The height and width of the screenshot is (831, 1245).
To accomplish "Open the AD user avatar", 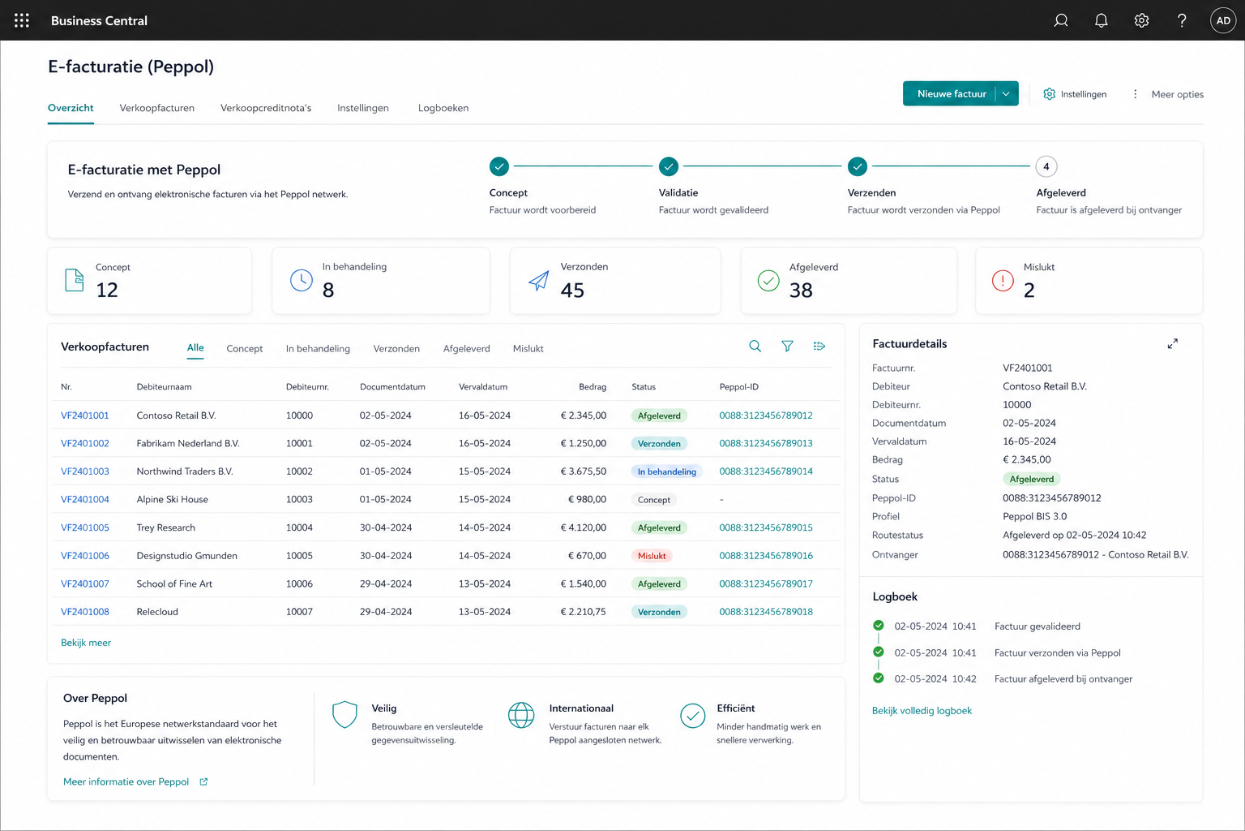I will 1223,20.
